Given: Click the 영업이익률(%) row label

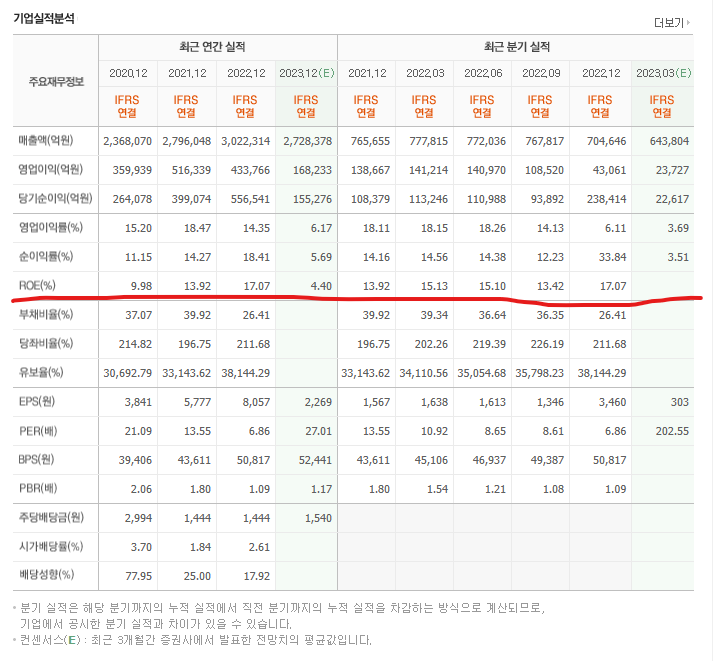Looking at the screenshot, I should pyautogui.click(x=50, y=227).
